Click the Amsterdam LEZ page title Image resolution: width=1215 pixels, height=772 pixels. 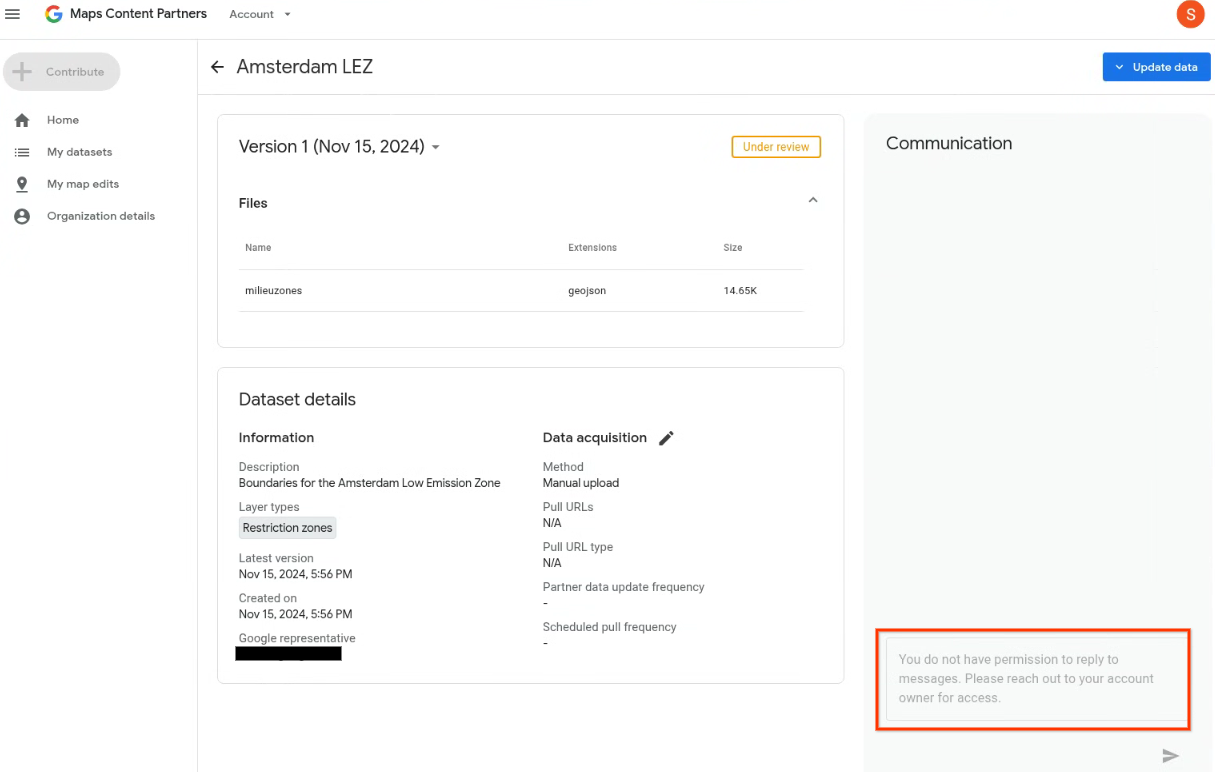click(305, 67)
